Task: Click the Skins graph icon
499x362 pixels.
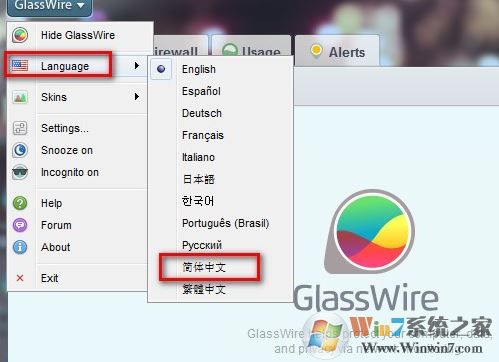Action: tap(20, 97)
